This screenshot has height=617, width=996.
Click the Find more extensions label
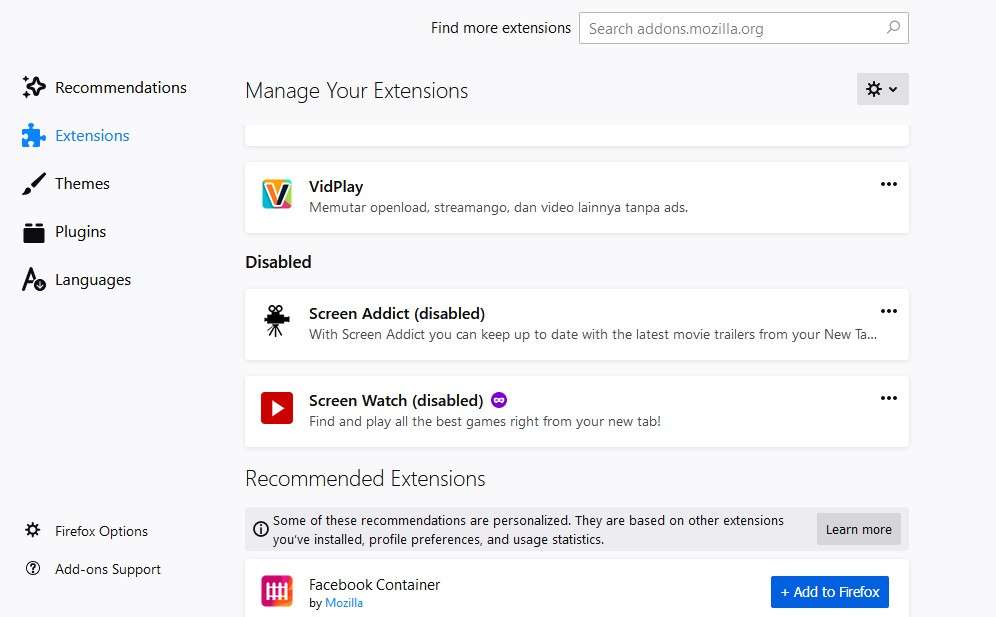point(501,29)
